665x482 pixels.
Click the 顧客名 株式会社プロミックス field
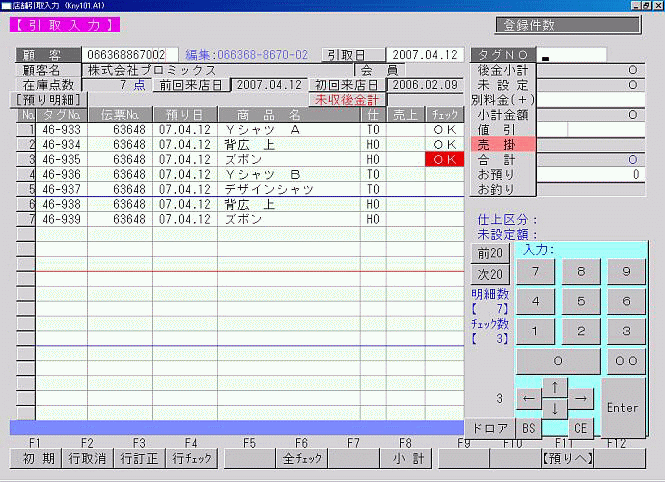pos(218,70)
